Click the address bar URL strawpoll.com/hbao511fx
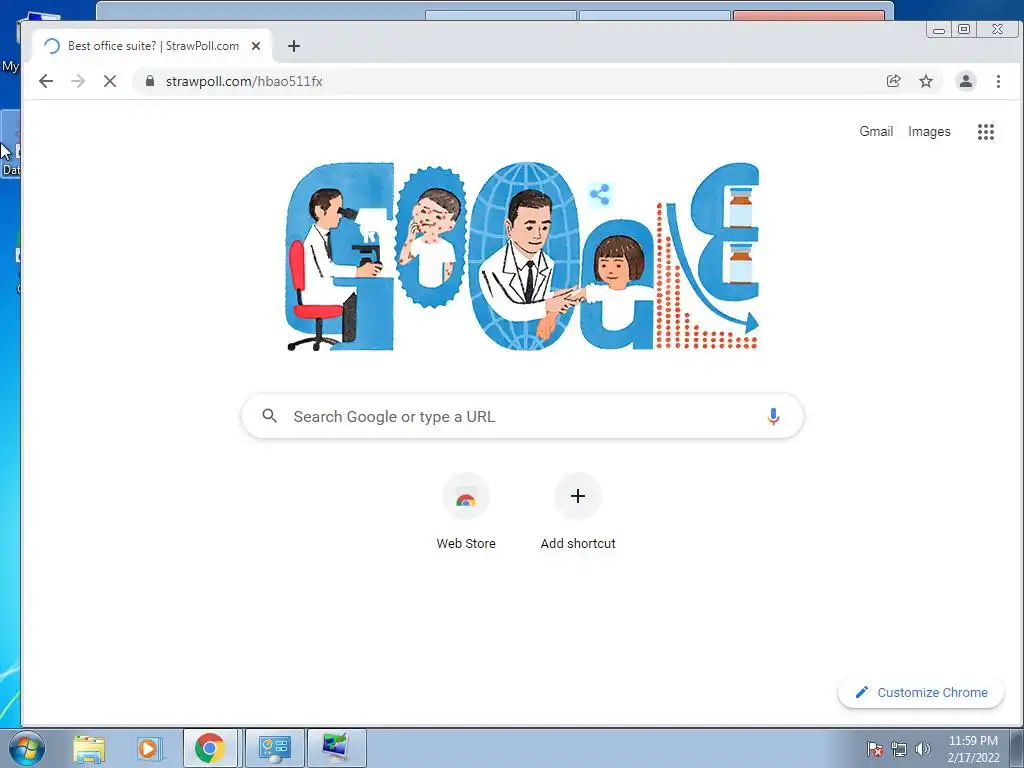This screenshot has width=1024, height=768. pyautogui.click(x=244, y=81)
